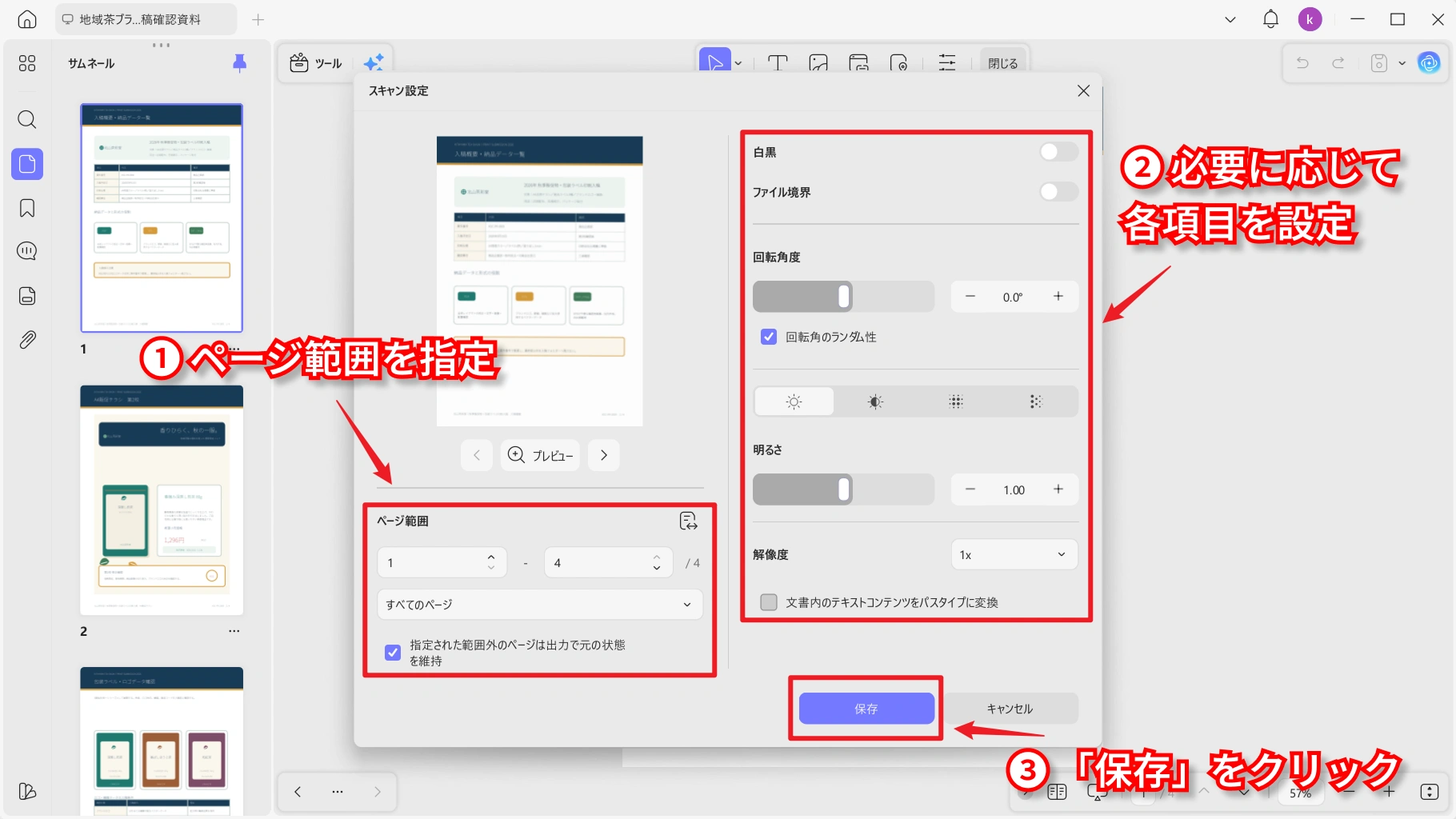Image resolution: width=1456 pixels, height=819 pixels.
Task: Uncheck 指定された範囲外のページ keep-state checkbox
Action: 393,653
